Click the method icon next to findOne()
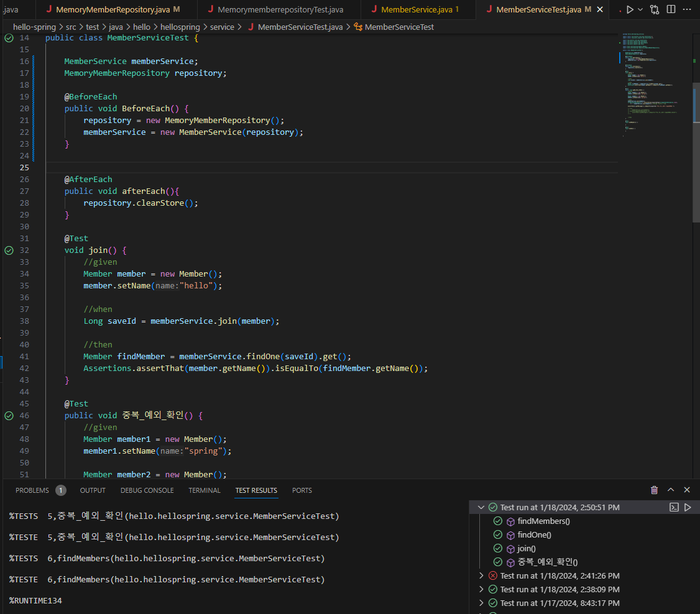 pyautogui.click(x=511, y=535)
